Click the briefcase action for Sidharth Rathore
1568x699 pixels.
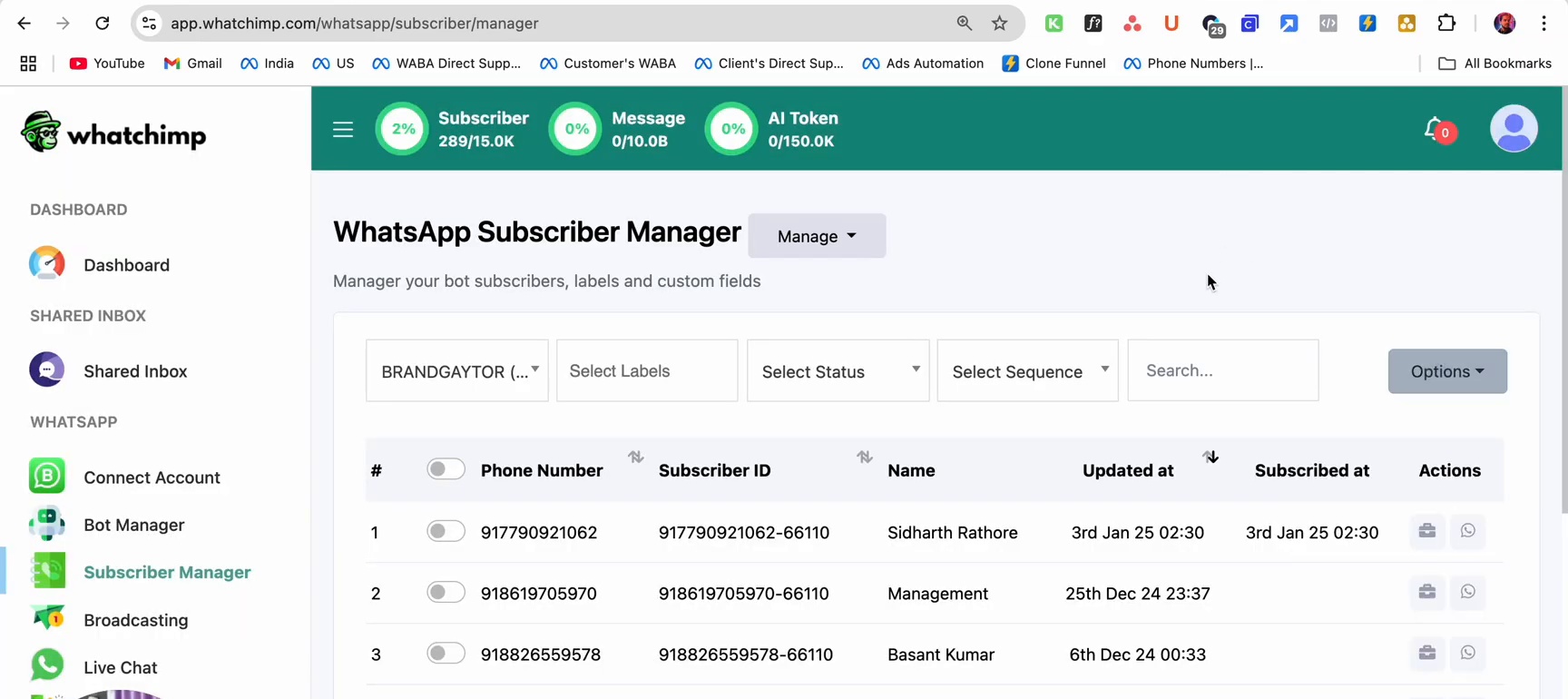tap(1427, 531)
